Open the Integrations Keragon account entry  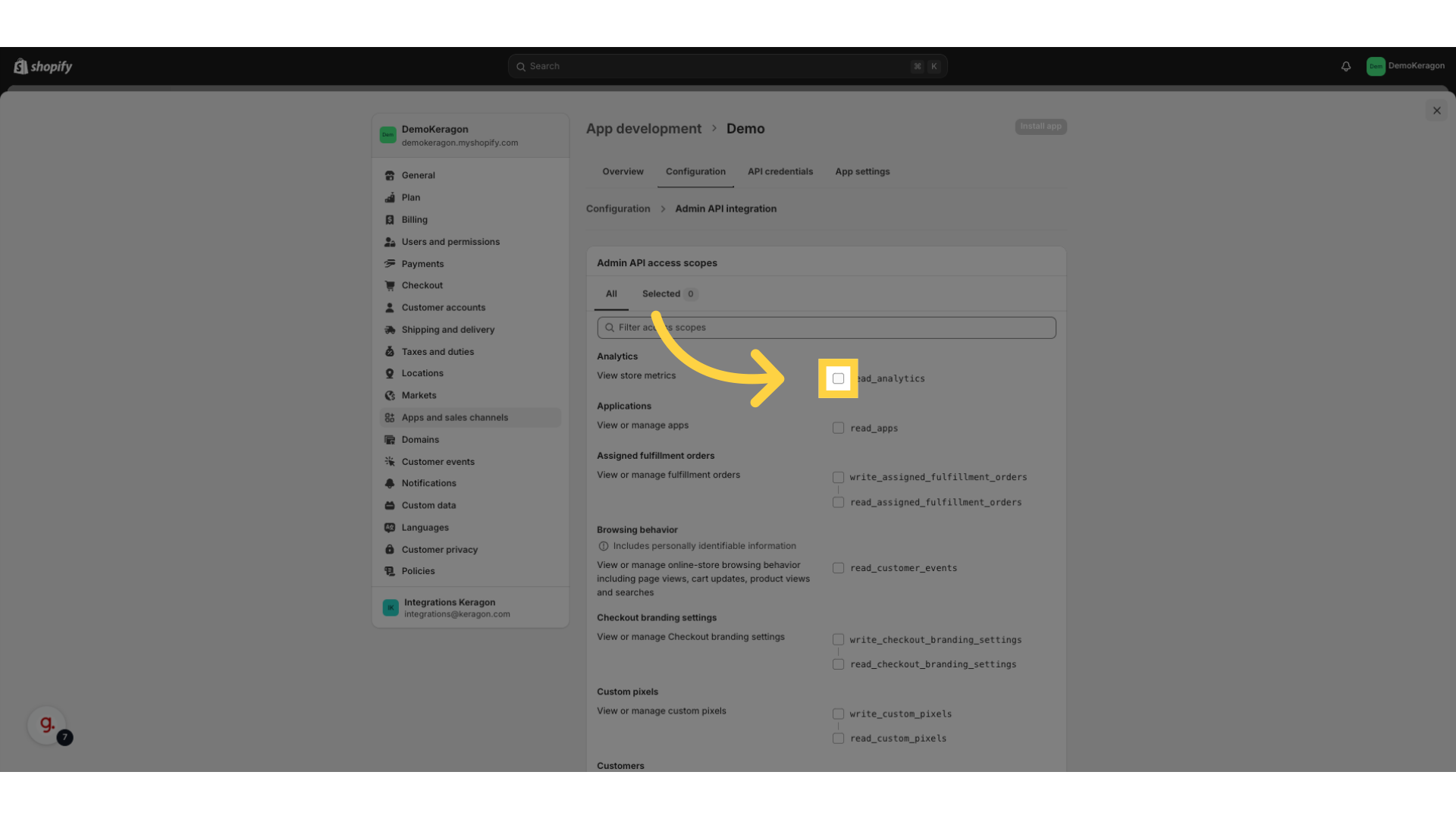470,608
